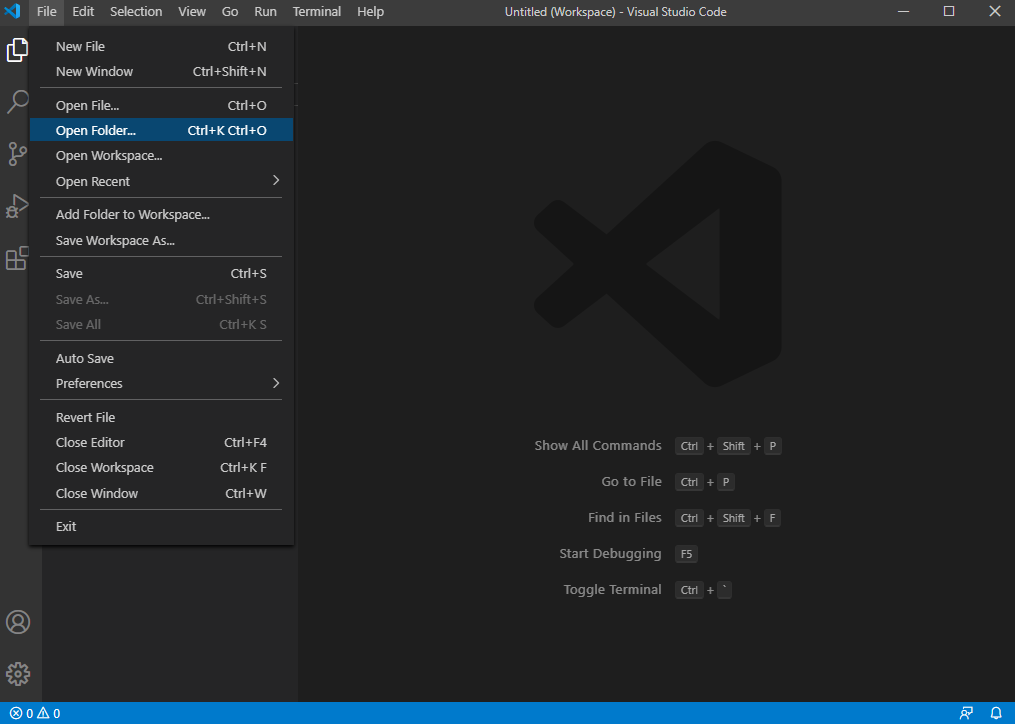This screenshot has height=724, width=1015.
Task: Expand the Preferences submenu
Action: (x=161, y=383)
